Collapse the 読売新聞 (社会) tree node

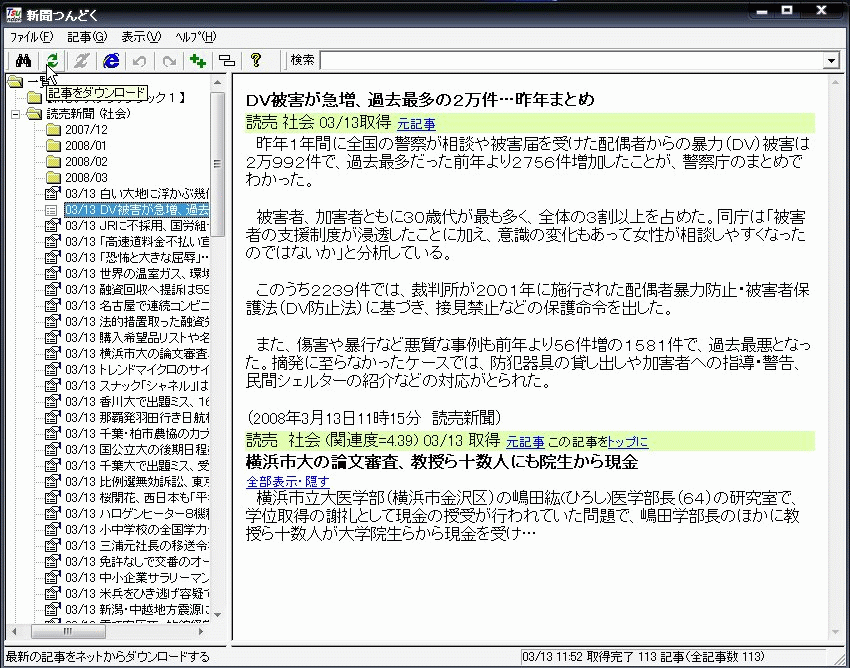tap(15, 114)
